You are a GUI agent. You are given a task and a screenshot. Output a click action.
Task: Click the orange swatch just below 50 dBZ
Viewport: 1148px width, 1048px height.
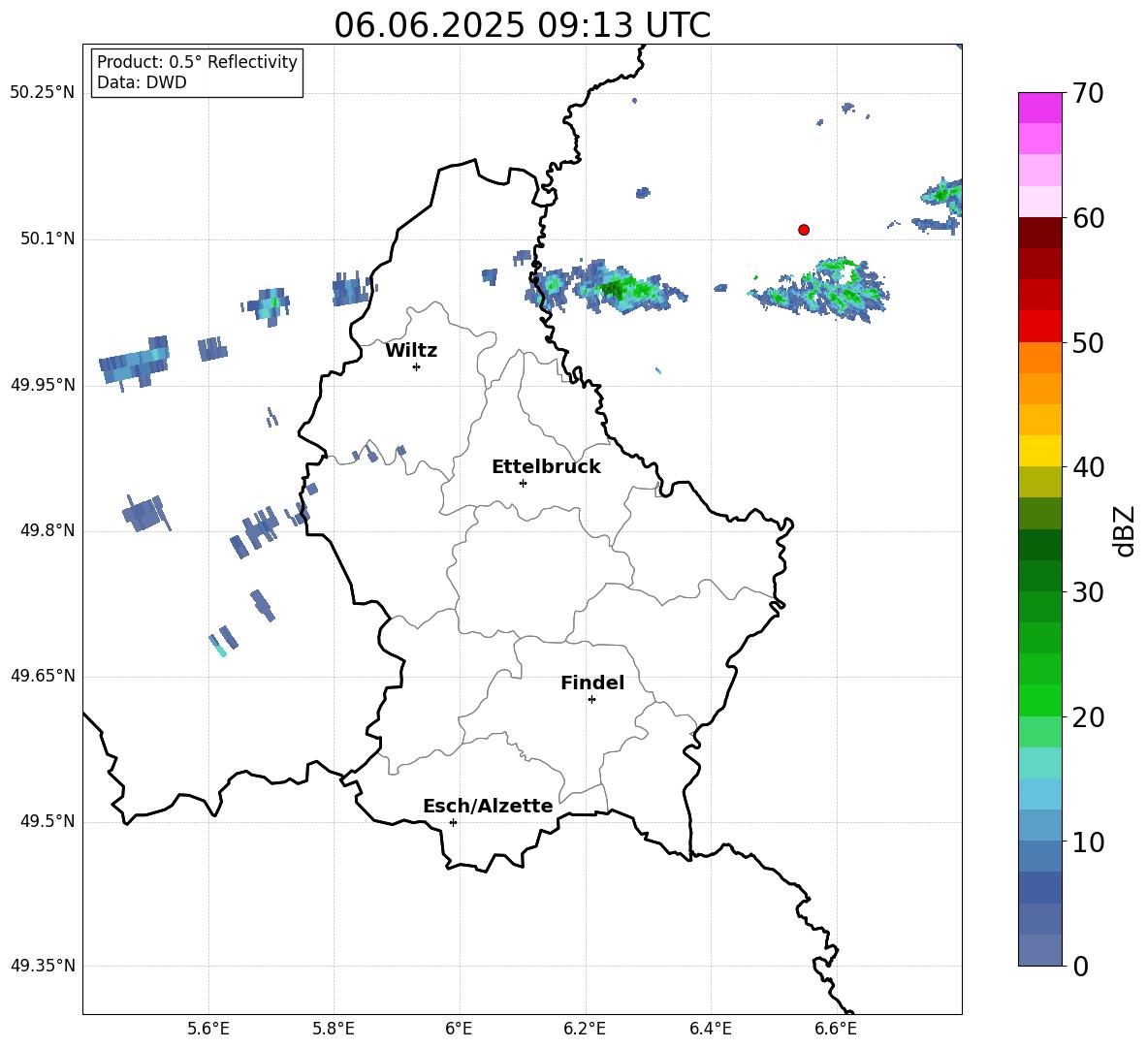click(1039, 358)
